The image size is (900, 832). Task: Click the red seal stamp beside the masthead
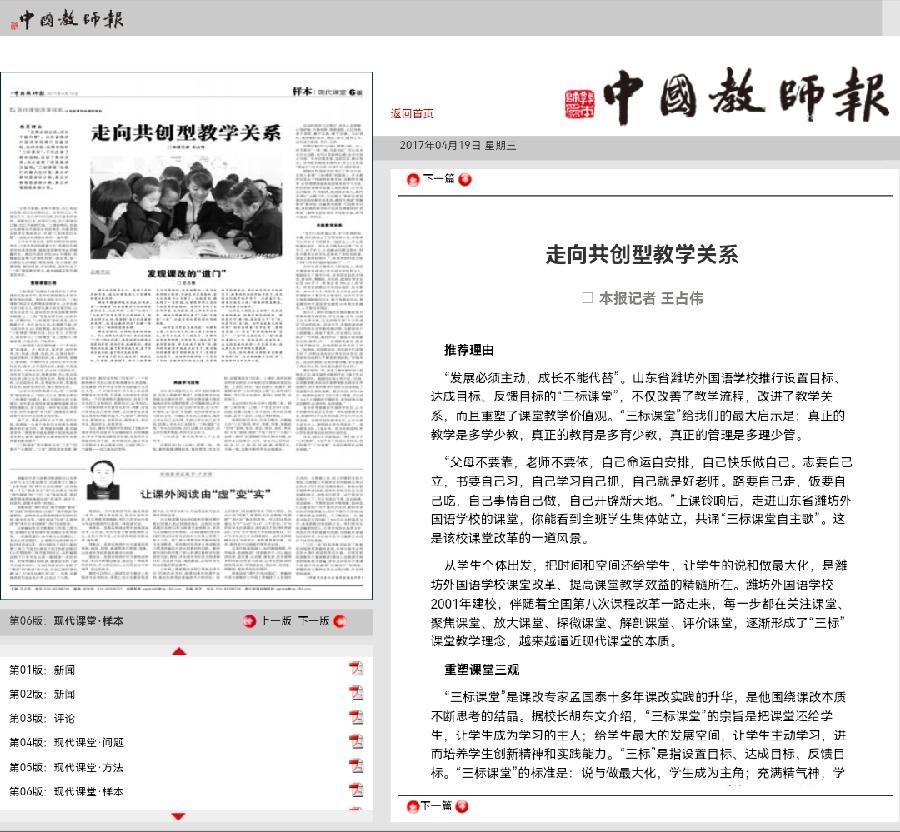click(x=580, y=104)
